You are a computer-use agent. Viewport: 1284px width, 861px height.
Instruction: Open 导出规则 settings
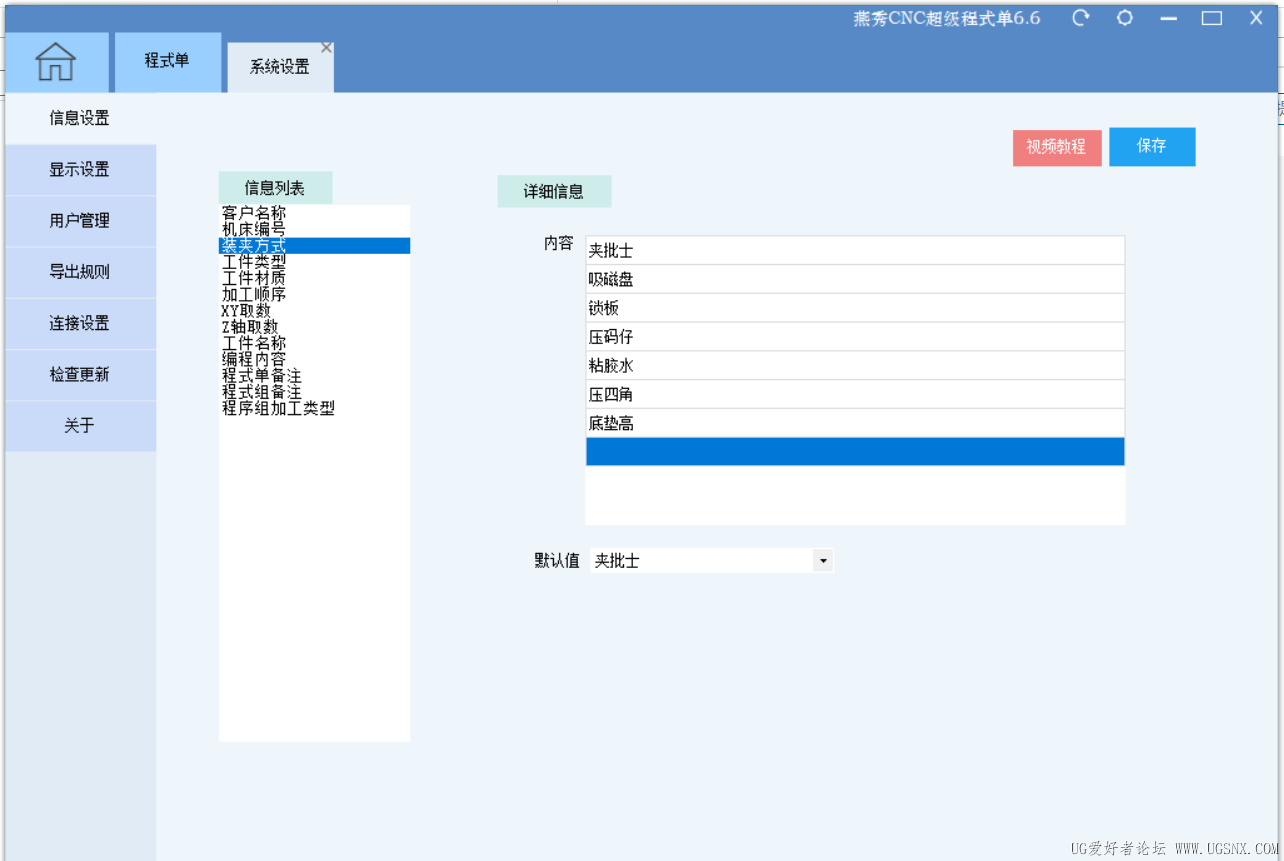(x=80, y=271)
